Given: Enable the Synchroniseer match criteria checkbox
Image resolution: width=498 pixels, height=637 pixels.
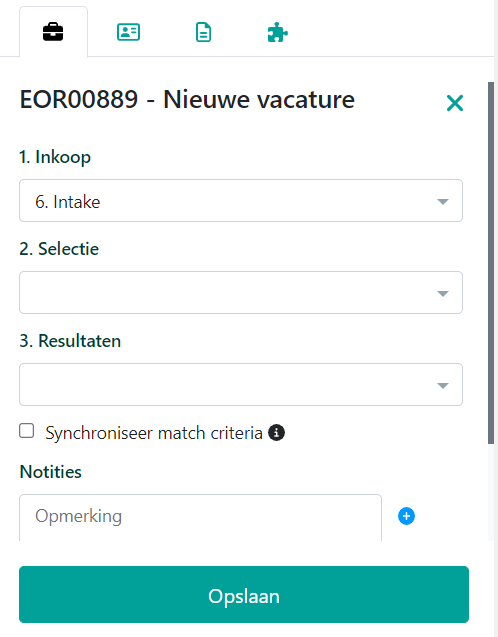Looking at the screenshot, I should (27, 431).
